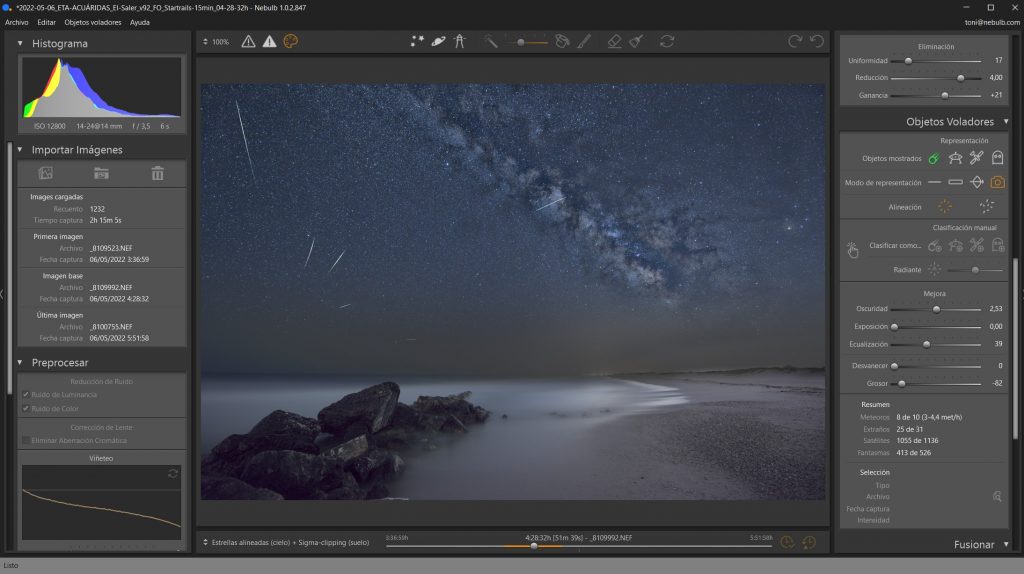Expand the Fusionar section

tap(1004, 545)
